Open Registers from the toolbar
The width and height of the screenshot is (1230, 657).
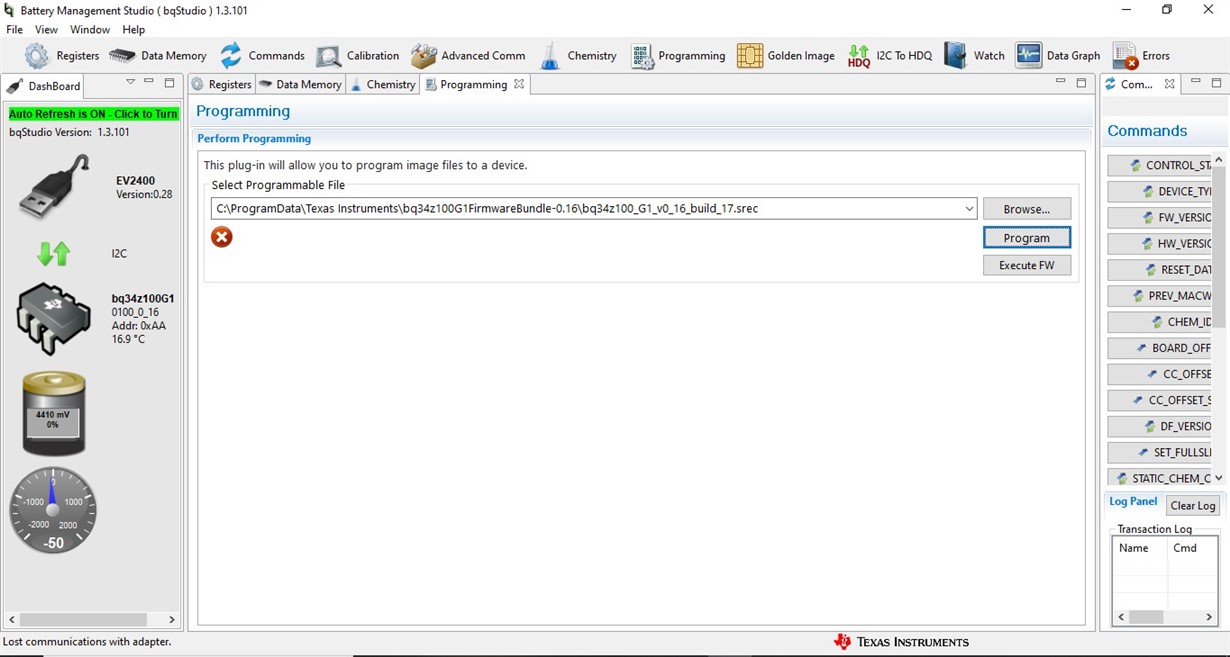62,56
